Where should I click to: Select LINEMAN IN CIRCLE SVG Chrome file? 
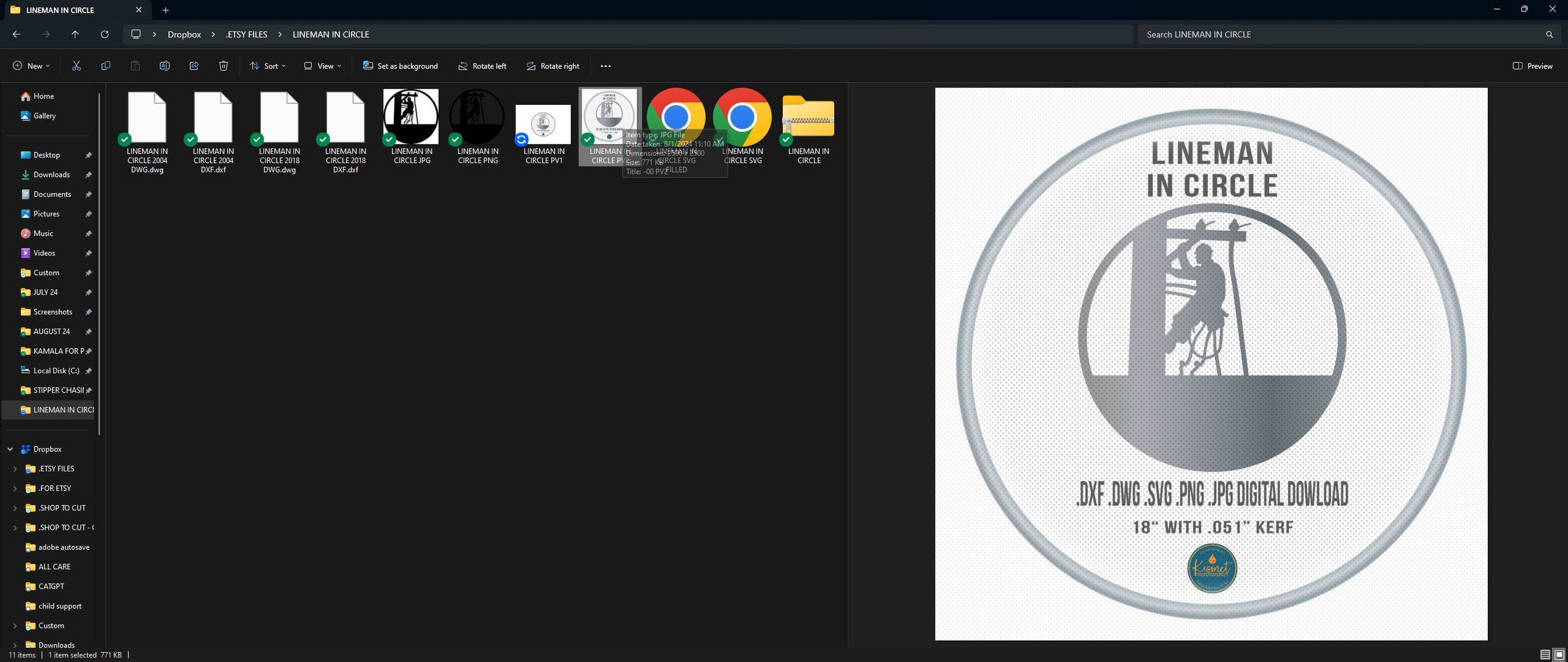(743, 127)
